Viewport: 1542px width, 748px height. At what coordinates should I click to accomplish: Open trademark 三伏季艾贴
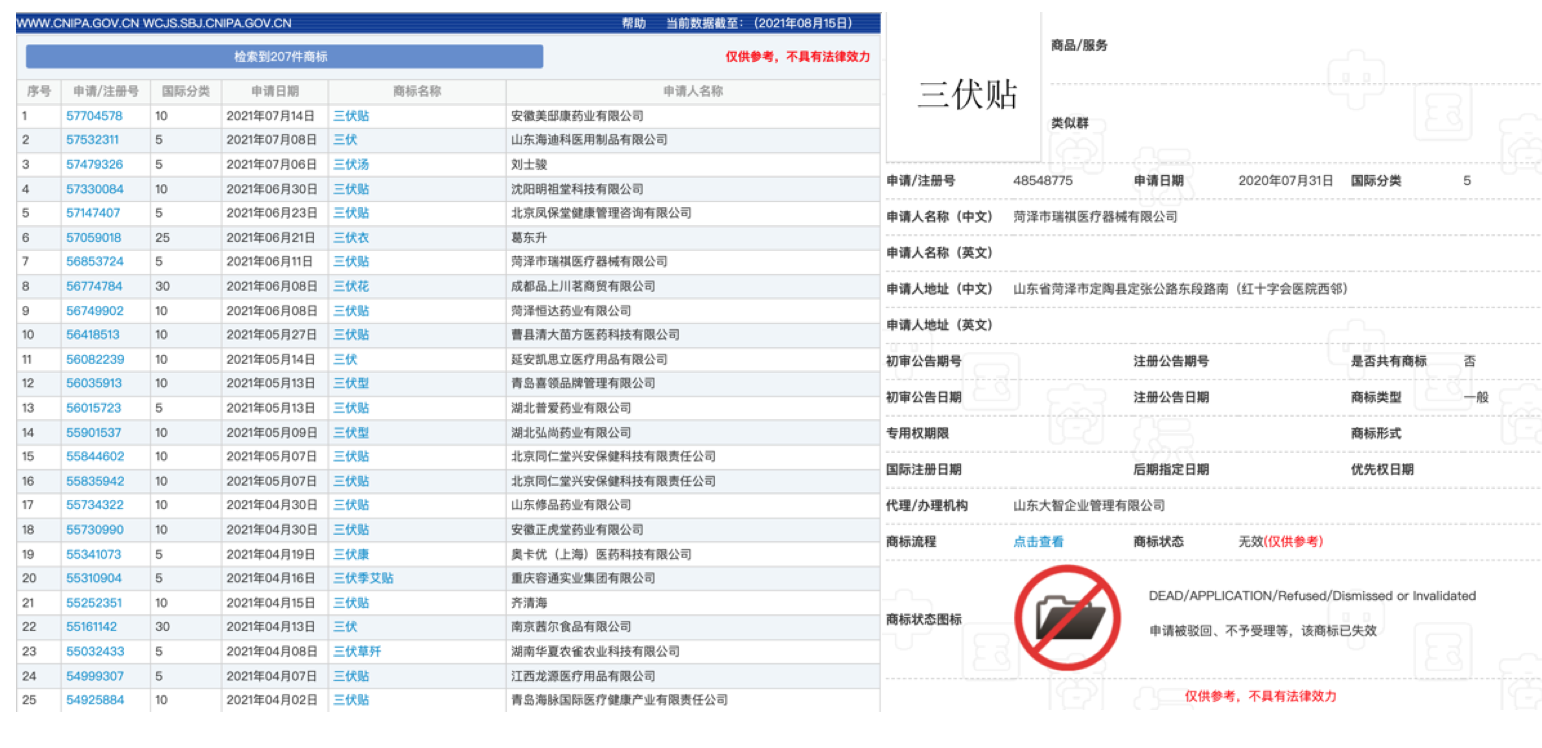(360, 578)
